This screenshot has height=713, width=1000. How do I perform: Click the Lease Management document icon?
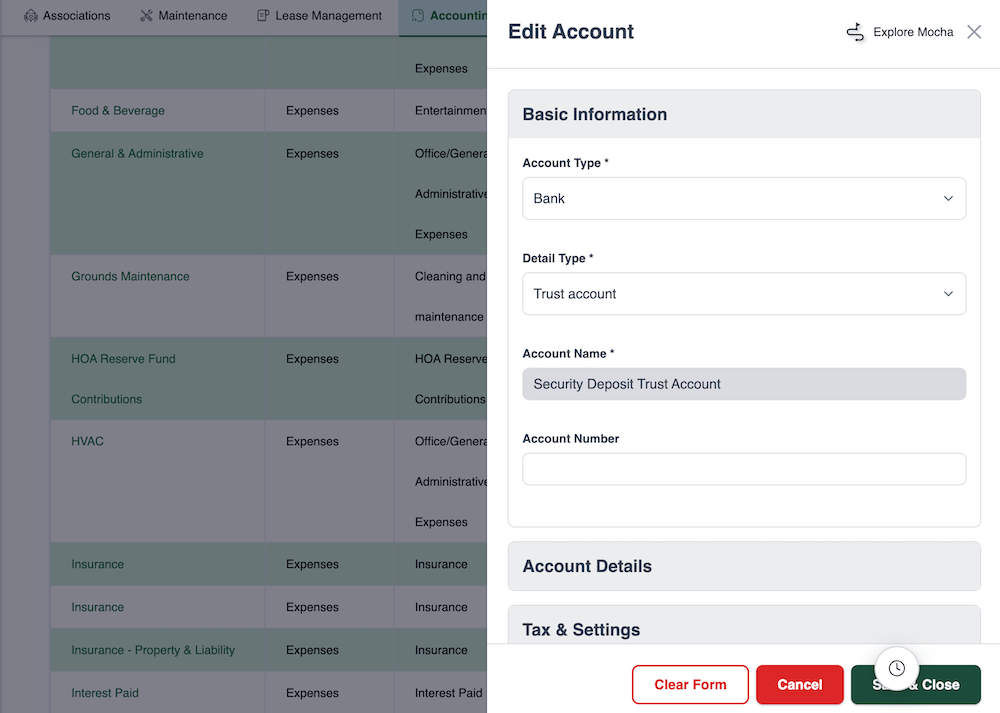[263, 15]
